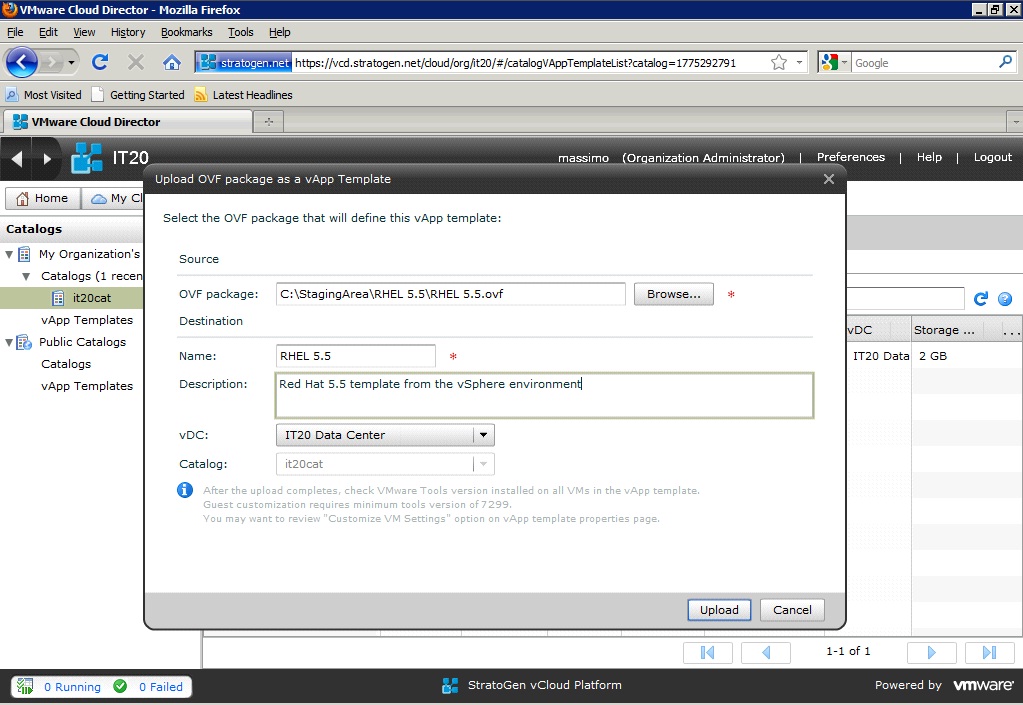
Task: Open the Edit menu
Action: (48, 32)
